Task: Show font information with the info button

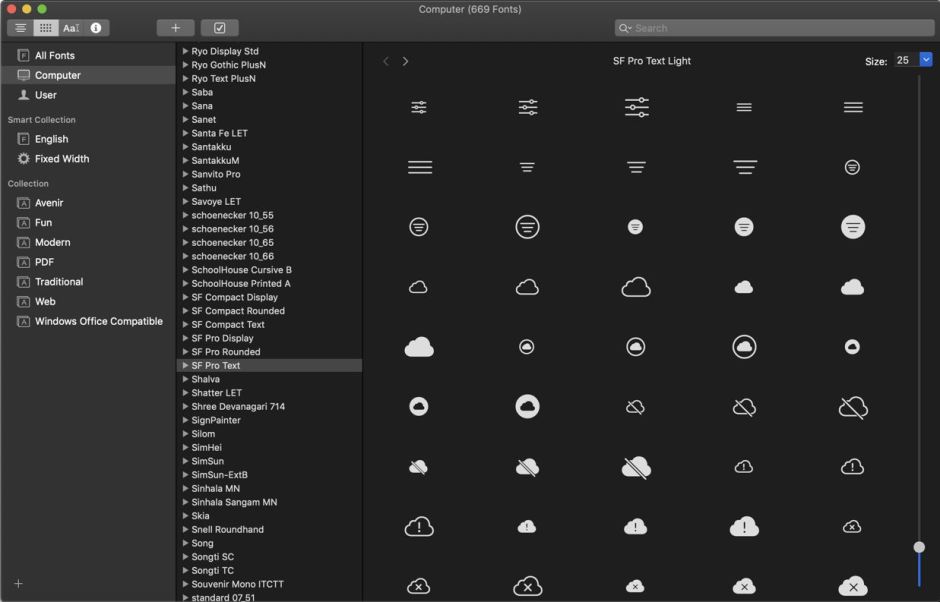Action: [x=96, y=28]
